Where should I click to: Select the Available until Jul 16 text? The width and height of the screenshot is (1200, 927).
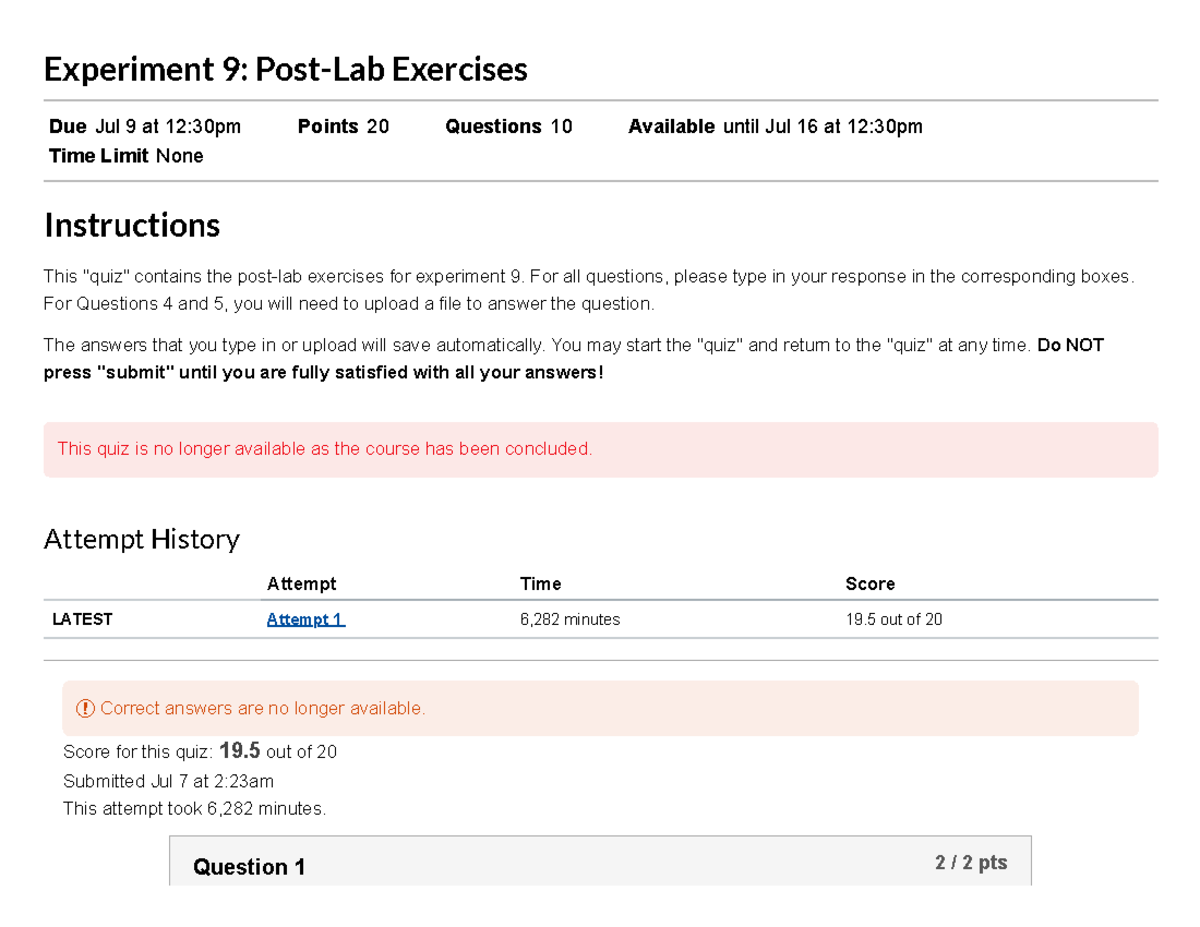(x=775, y=126)
